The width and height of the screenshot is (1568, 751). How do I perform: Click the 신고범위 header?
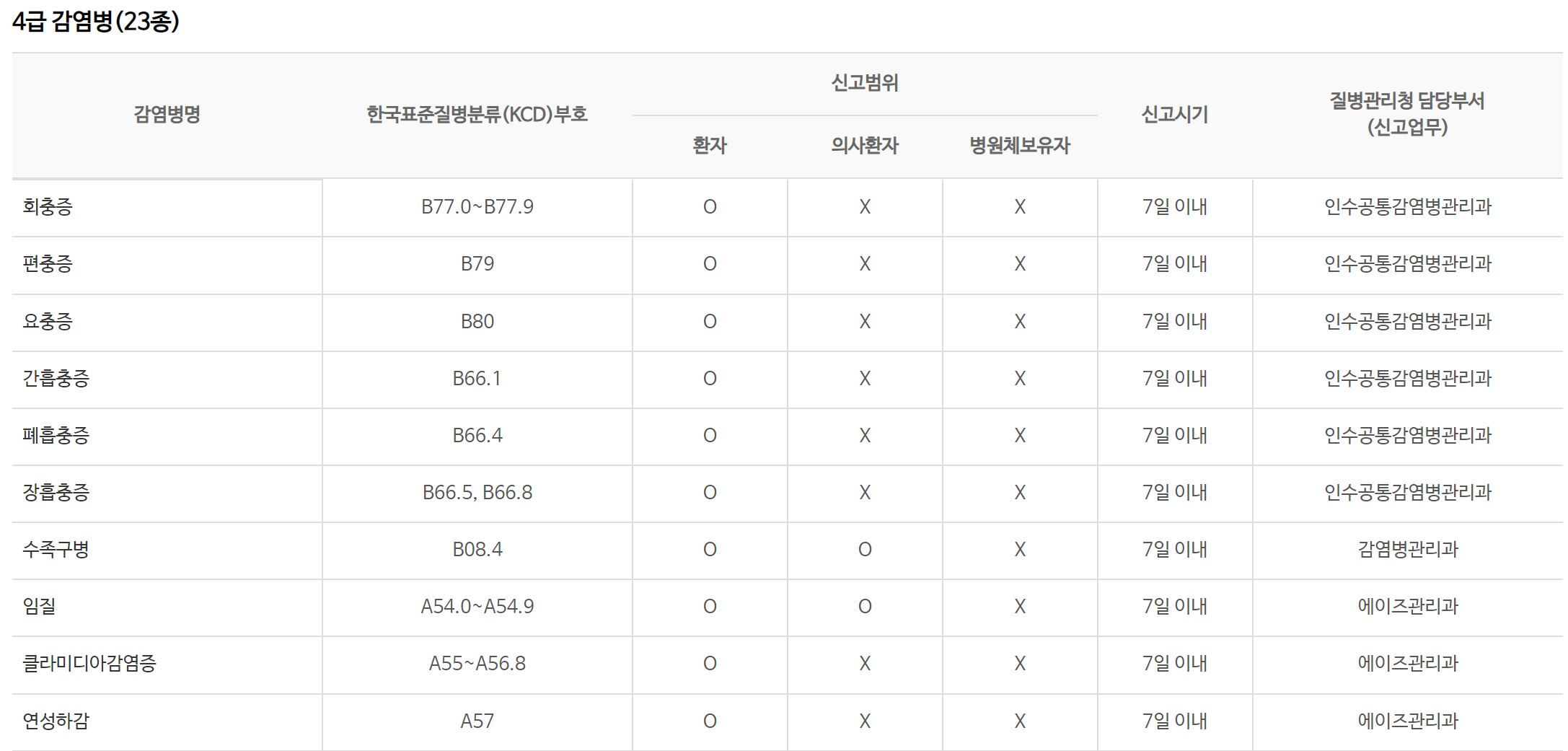pos(865,83)
